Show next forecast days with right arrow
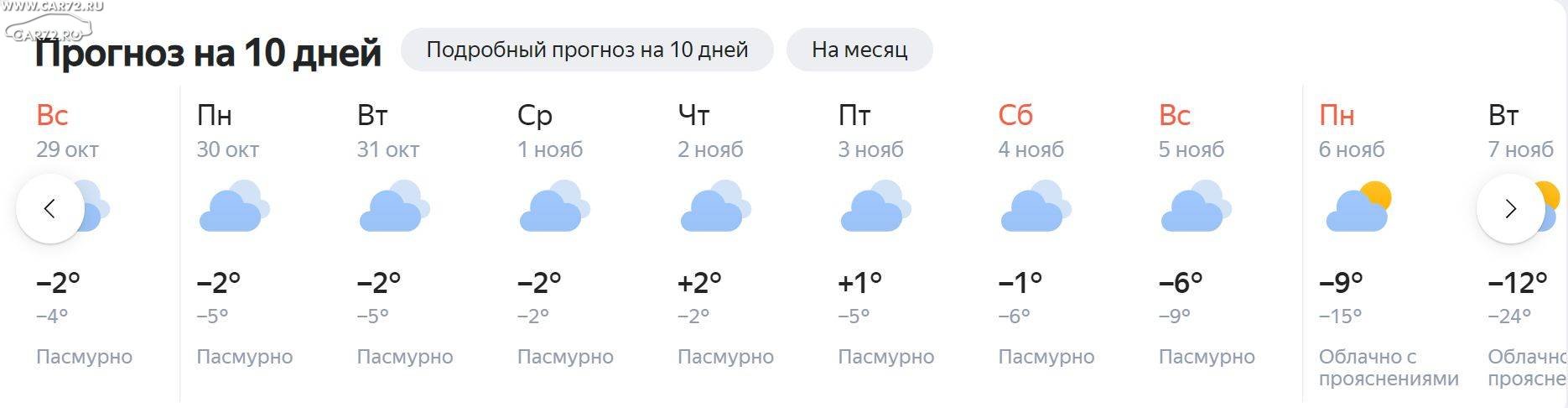 1511,208
